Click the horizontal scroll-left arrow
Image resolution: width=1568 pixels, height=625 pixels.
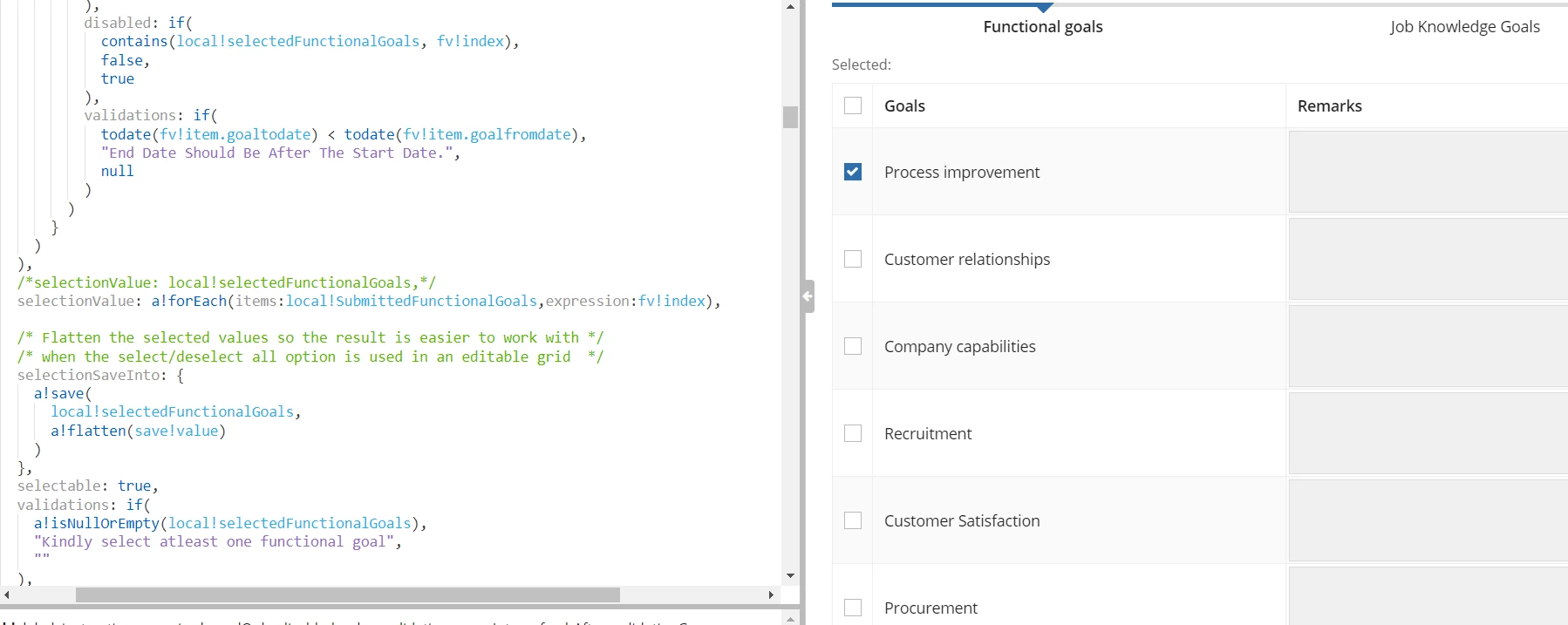point(7,594)
